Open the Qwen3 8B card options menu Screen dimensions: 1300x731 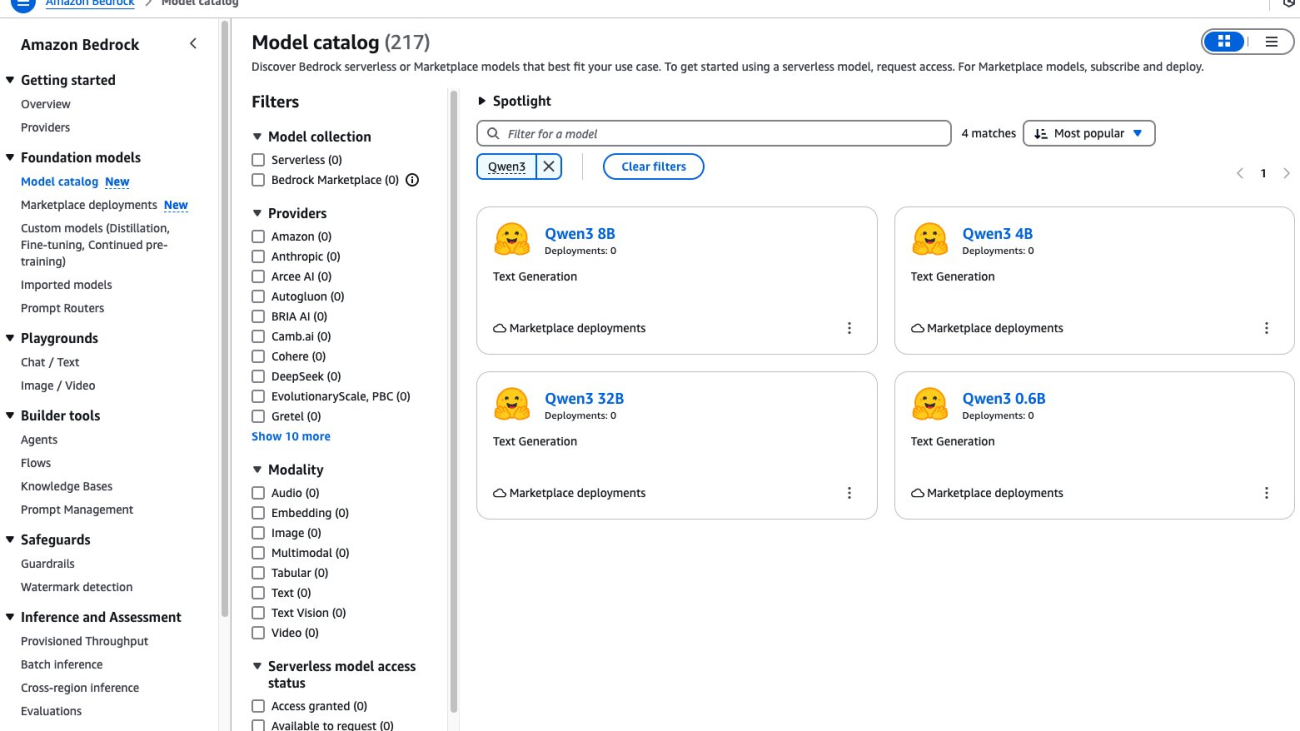click(849, 328)
